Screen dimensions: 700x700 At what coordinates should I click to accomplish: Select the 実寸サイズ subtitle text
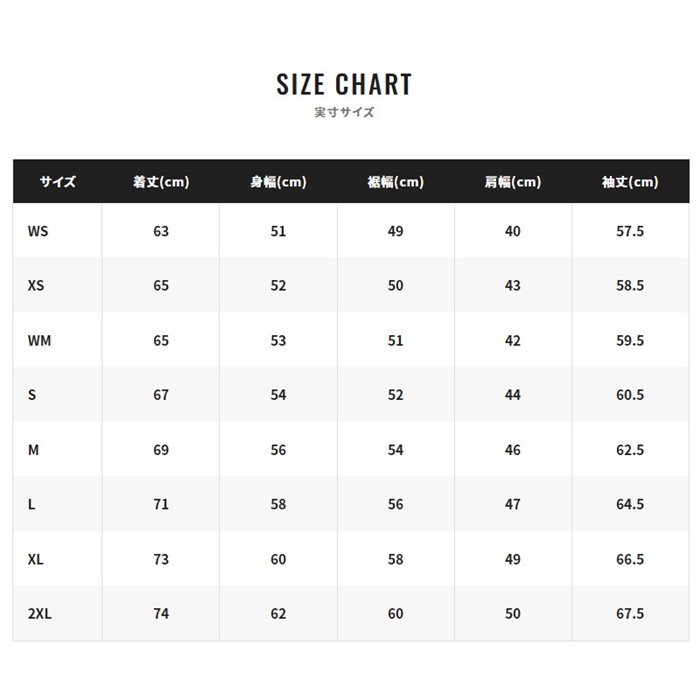tap(344, 112)
